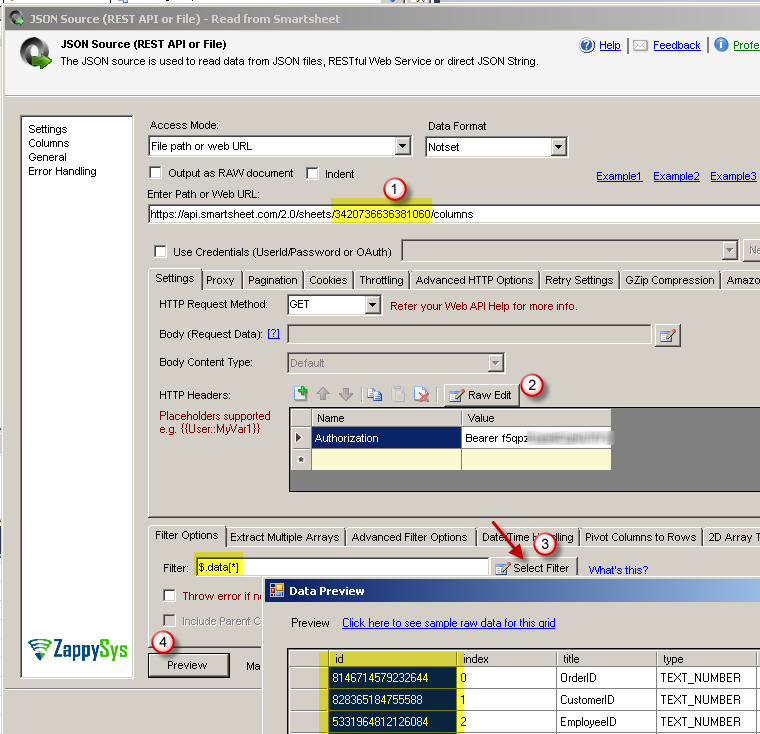Open Advanced Filter Options tab

[410, 537]
